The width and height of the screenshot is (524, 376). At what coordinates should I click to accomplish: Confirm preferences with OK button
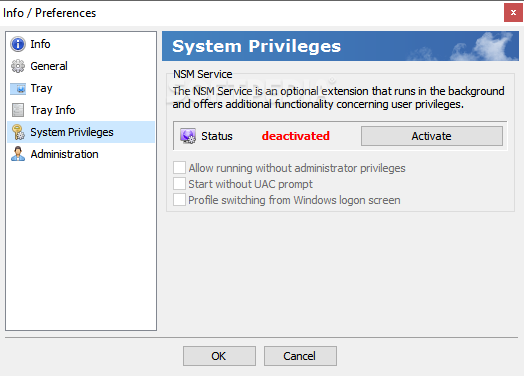219,356
